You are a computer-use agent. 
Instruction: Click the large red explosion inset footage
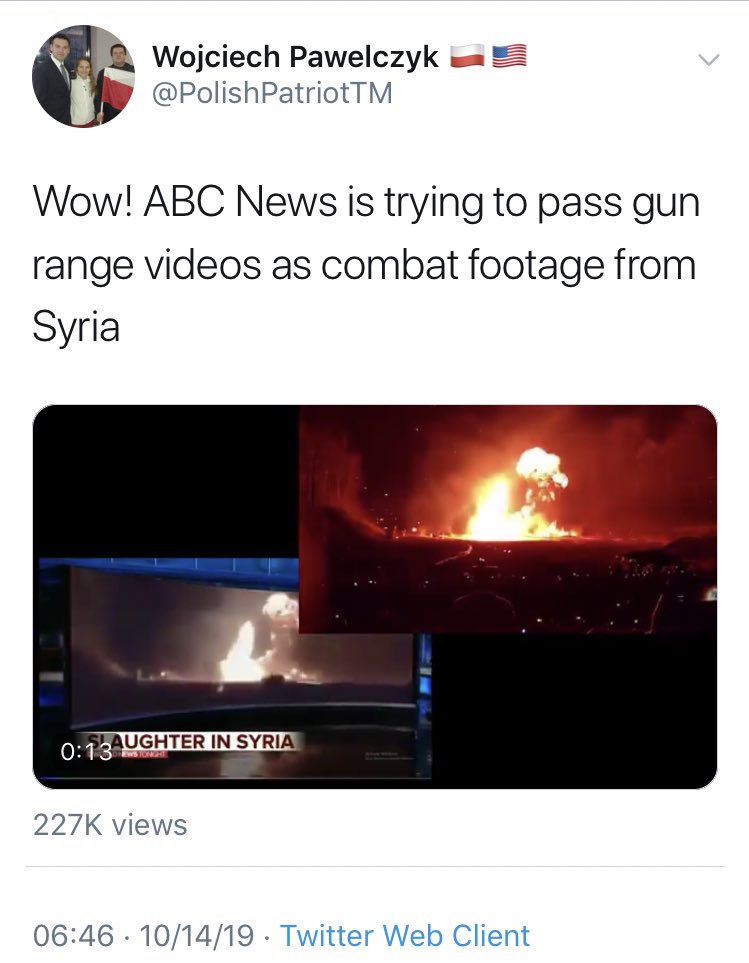tap(508, 519)
